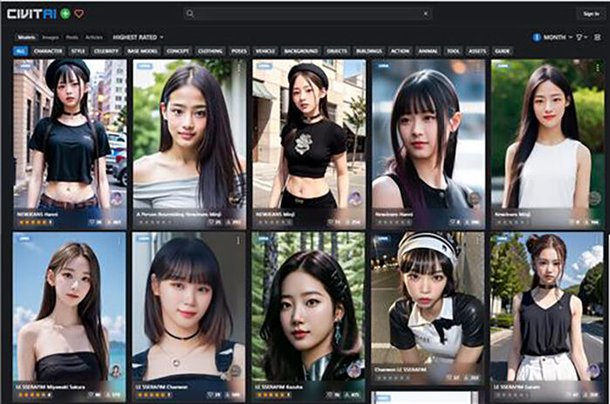Open the funnel filter dropdown
The height and width of the screenshot is (404, 610).
pos(582,37)
